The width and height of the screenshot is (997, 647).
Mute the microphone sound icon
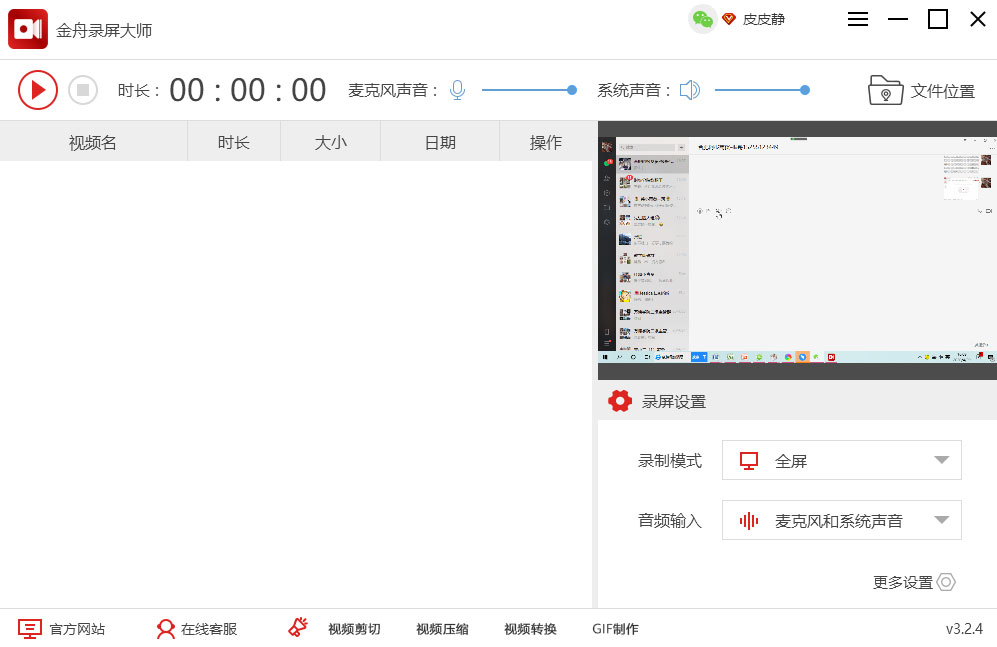click(457, 90)
